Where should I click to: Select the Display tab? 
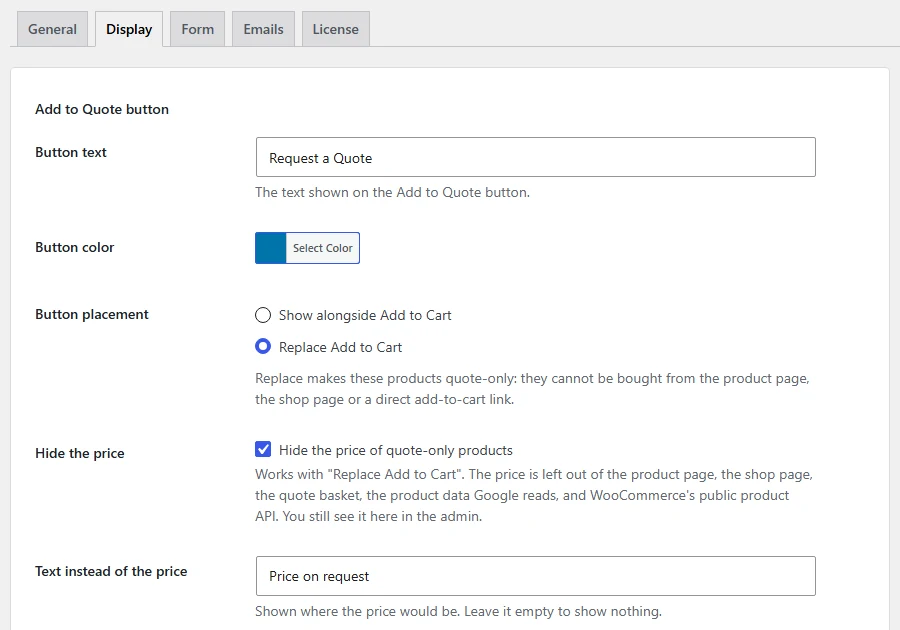pyautogui.click(x=129, y=29)
